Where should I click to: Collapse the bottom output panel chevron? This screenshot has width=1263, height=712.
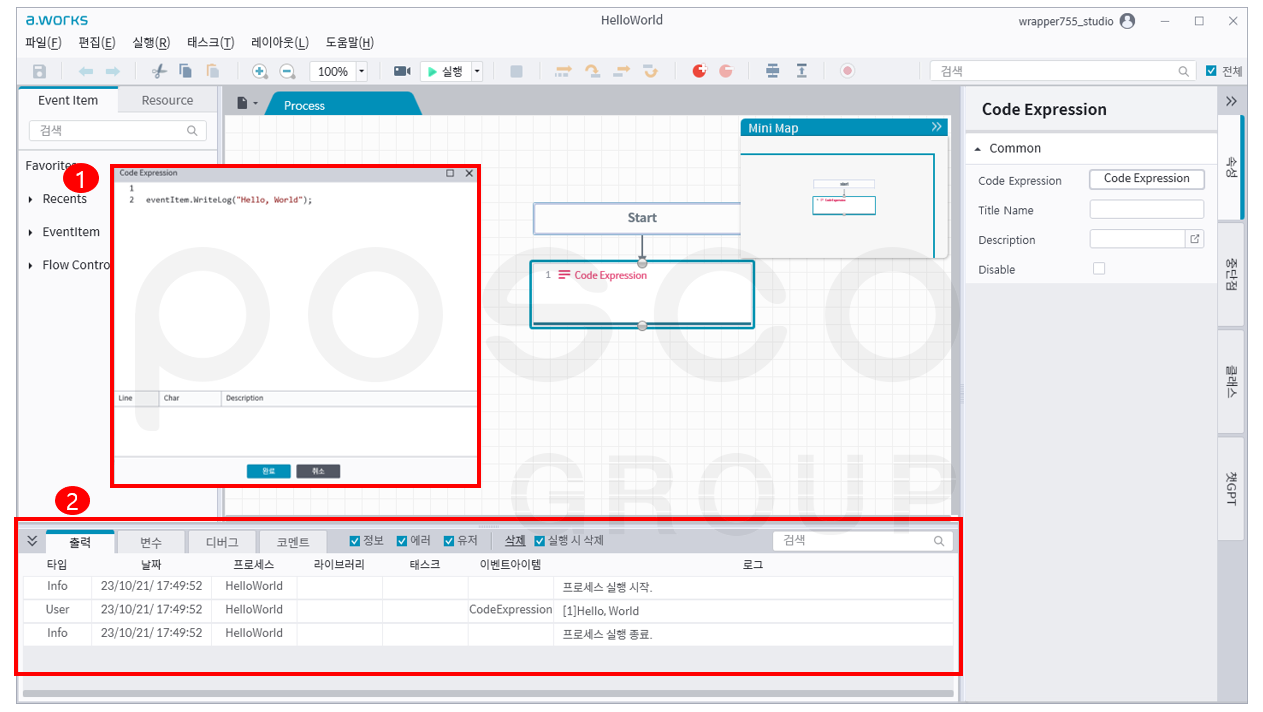click(32, 541)
